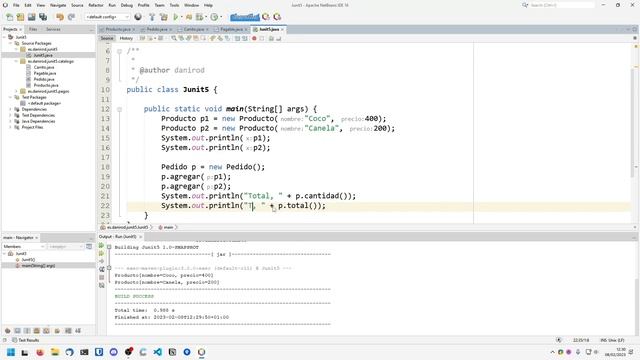Expand the junit5.pagos package

click(x=16, y=91)
